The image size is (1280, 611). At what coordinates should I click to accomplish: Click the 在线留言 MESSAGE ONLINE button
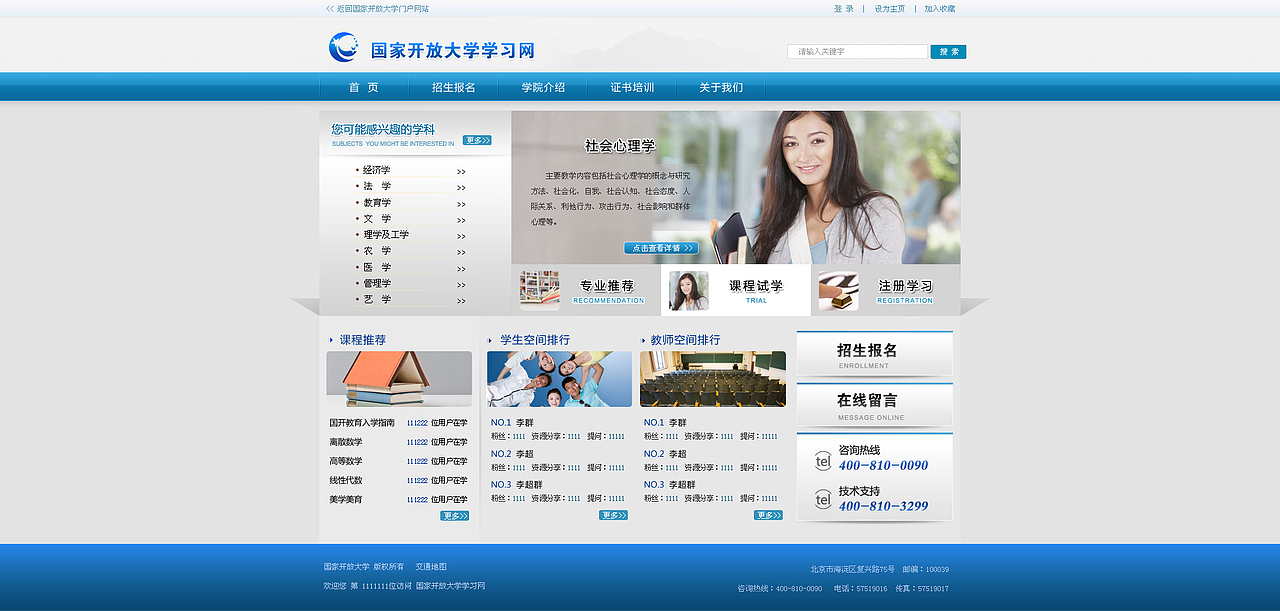click(874, 405)
